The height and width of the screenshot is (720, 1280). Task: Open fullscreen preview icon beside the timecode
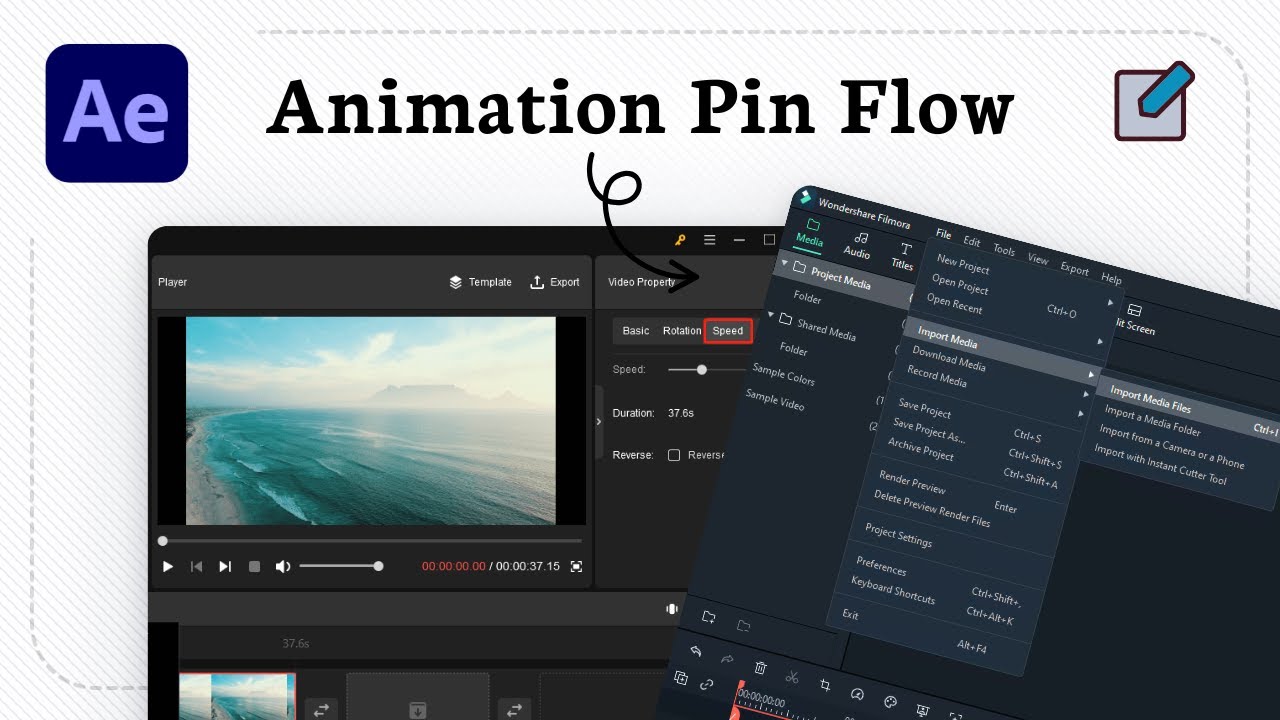click(576, 566)
